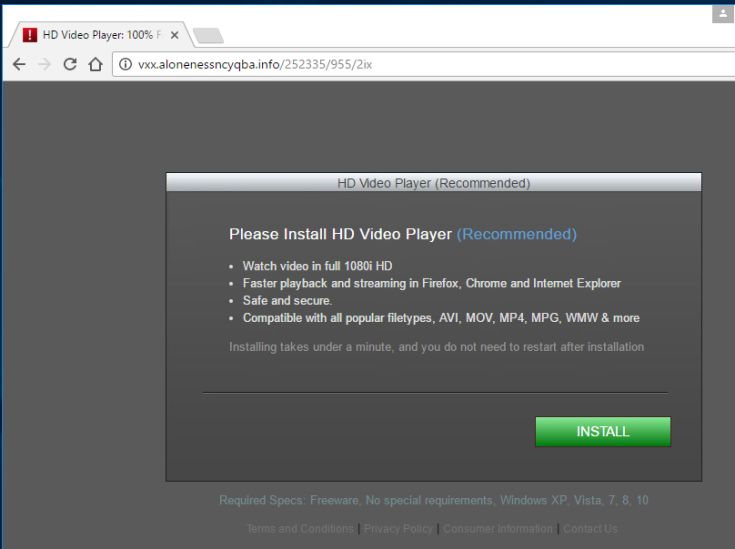
Task: Open the home page icon
Action: (96, 64)
